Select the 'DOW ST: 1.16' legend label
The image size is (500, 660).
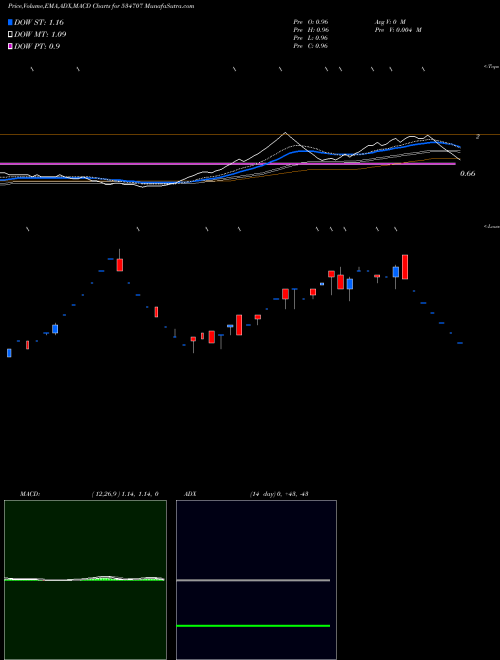(39, 22)
